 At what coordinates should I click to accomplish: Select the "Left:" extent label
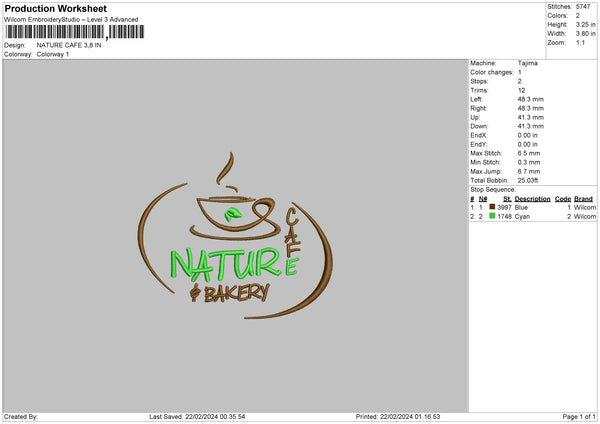click(x=476, y=99)
